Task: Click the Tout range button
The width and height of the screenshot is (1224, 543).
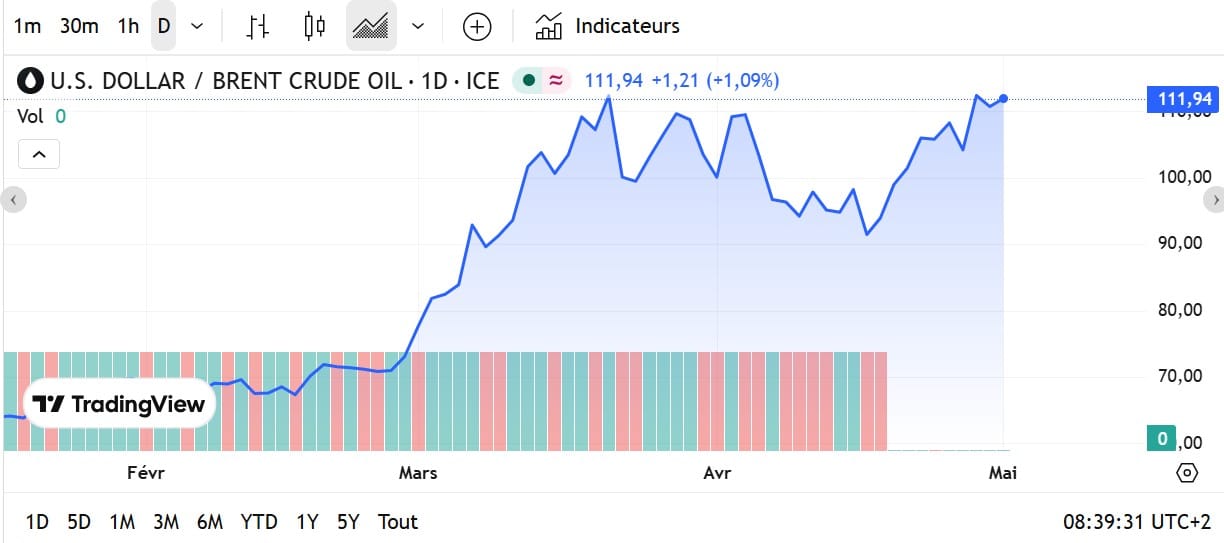Action: [397, 521]
